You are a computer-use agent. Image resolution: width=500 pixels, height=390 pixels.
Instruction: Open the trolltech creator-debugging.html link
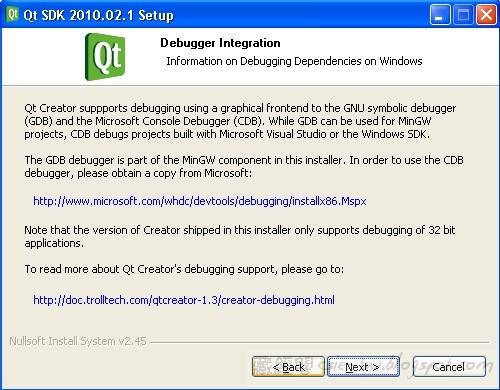pos(184,300)
